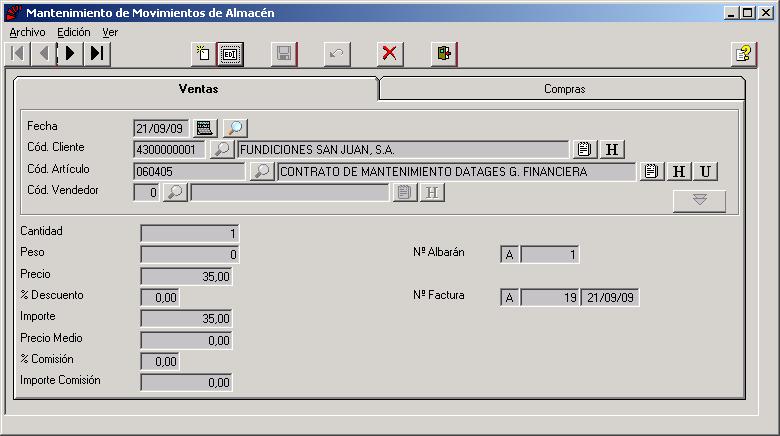Viewport: 780px width, 436px height.
Task: Open the Ver menu
Action: pyautogui.click(x=110, y=32)
